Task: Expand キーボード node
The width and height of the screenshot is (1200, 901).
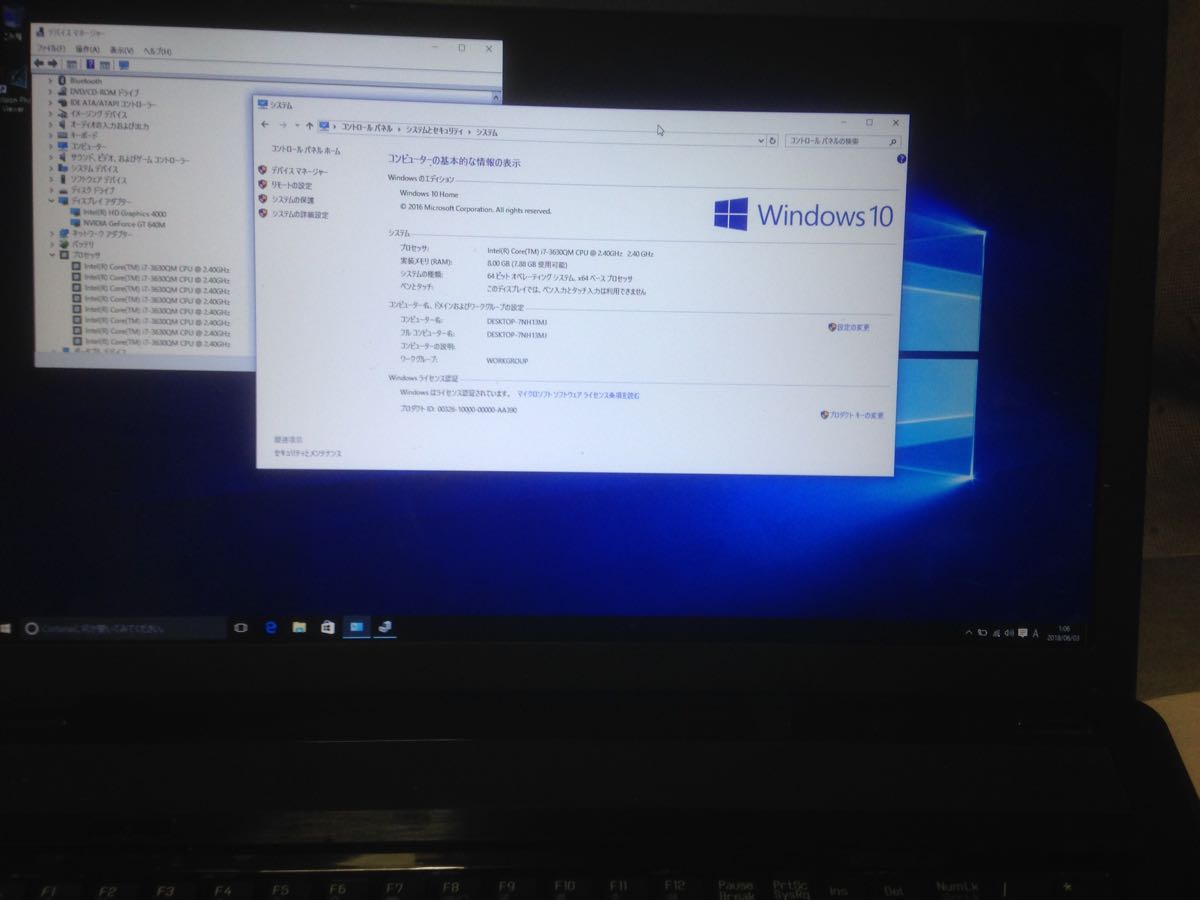Action: coord(51,135)
